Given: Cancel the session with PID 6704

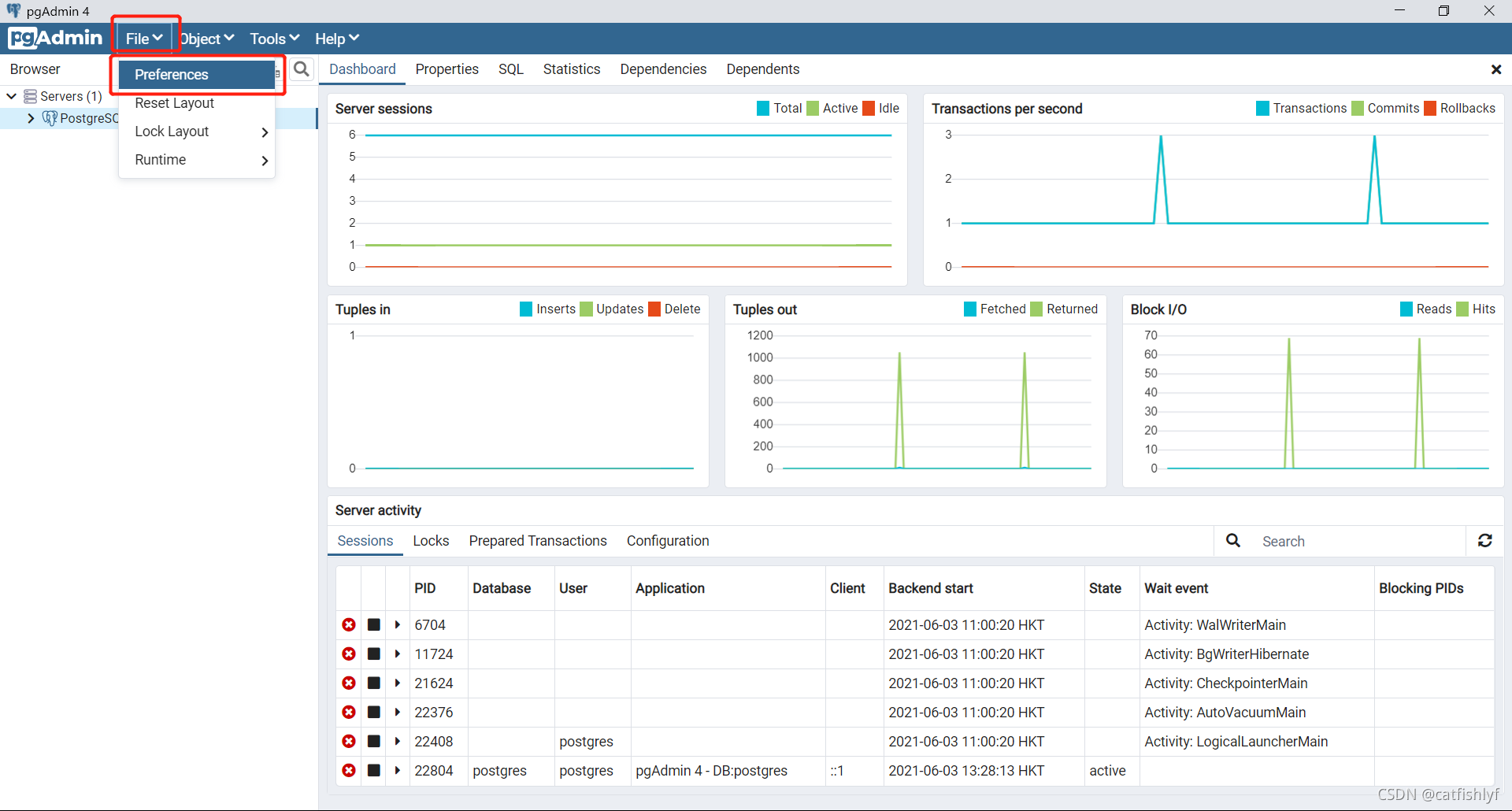Looking at the screenshot, I should (x=348, y=624).
